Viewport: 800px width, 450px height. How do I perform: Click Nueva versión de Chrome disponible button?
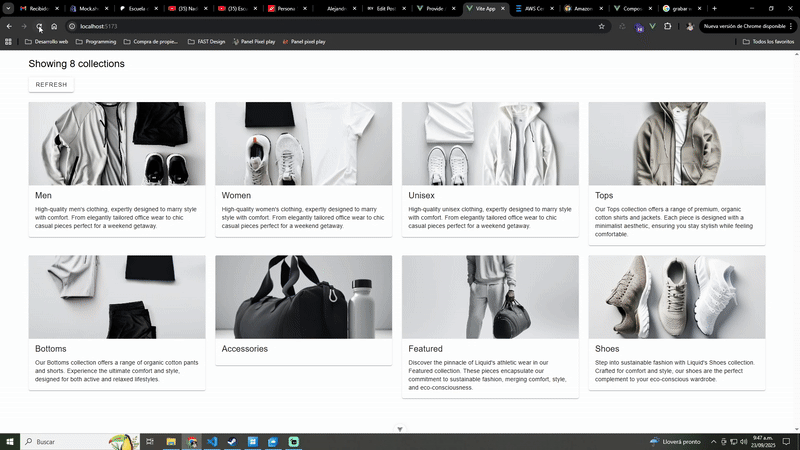click(x=744, y=26)
